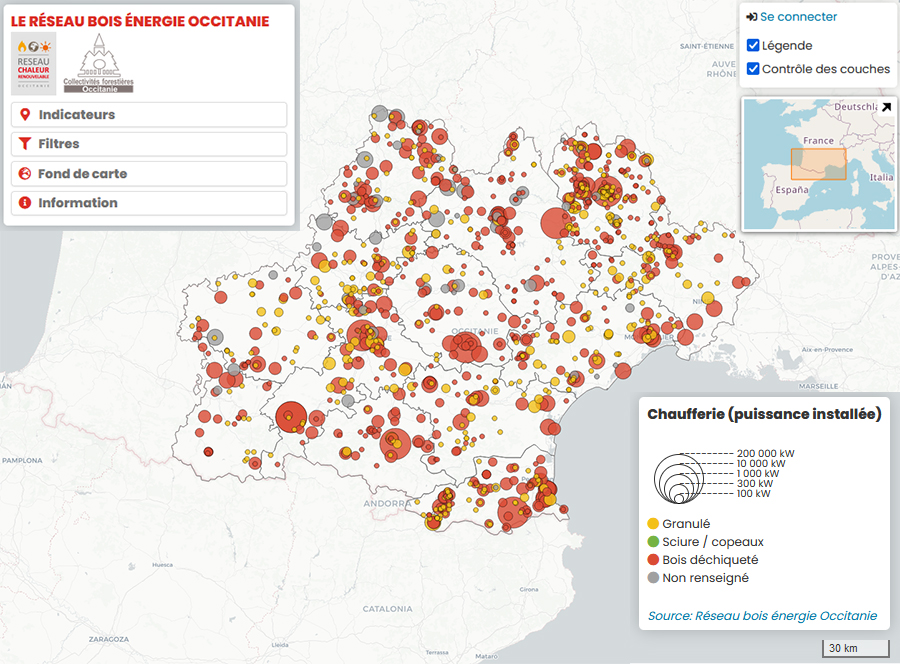
Task: Open the Réseau bois énergie Occitanie source link
Action: (x=762, y=616)
